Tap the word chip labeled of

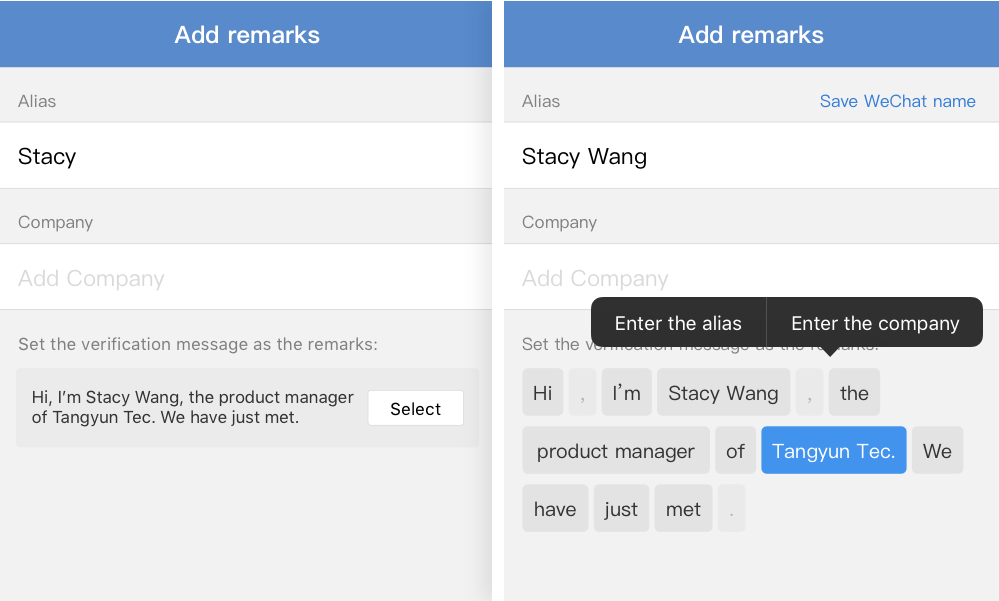(x=735, y=451)
